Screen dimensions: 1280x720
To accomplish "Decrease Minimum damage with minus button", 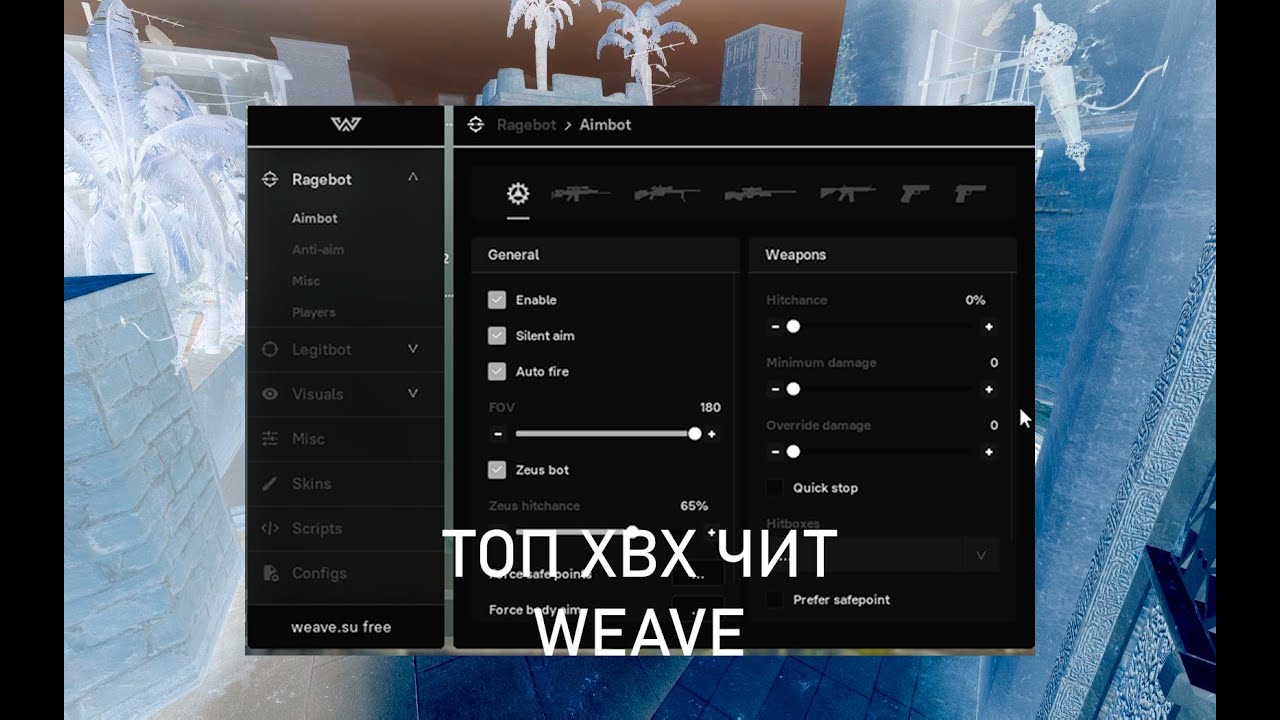I will (x=775, y=390).
